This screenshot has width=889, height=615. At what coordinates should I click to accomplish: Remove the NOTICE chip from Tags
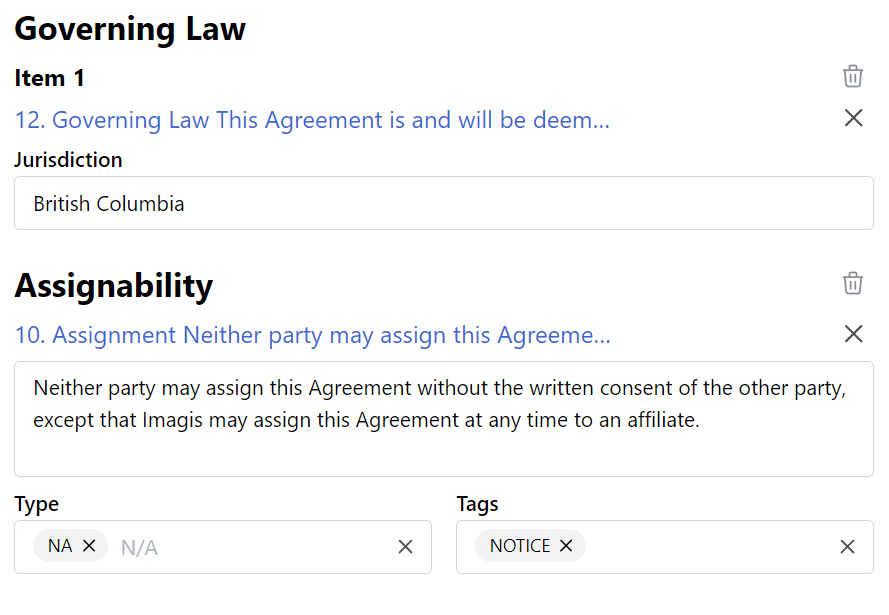[566, 546]
